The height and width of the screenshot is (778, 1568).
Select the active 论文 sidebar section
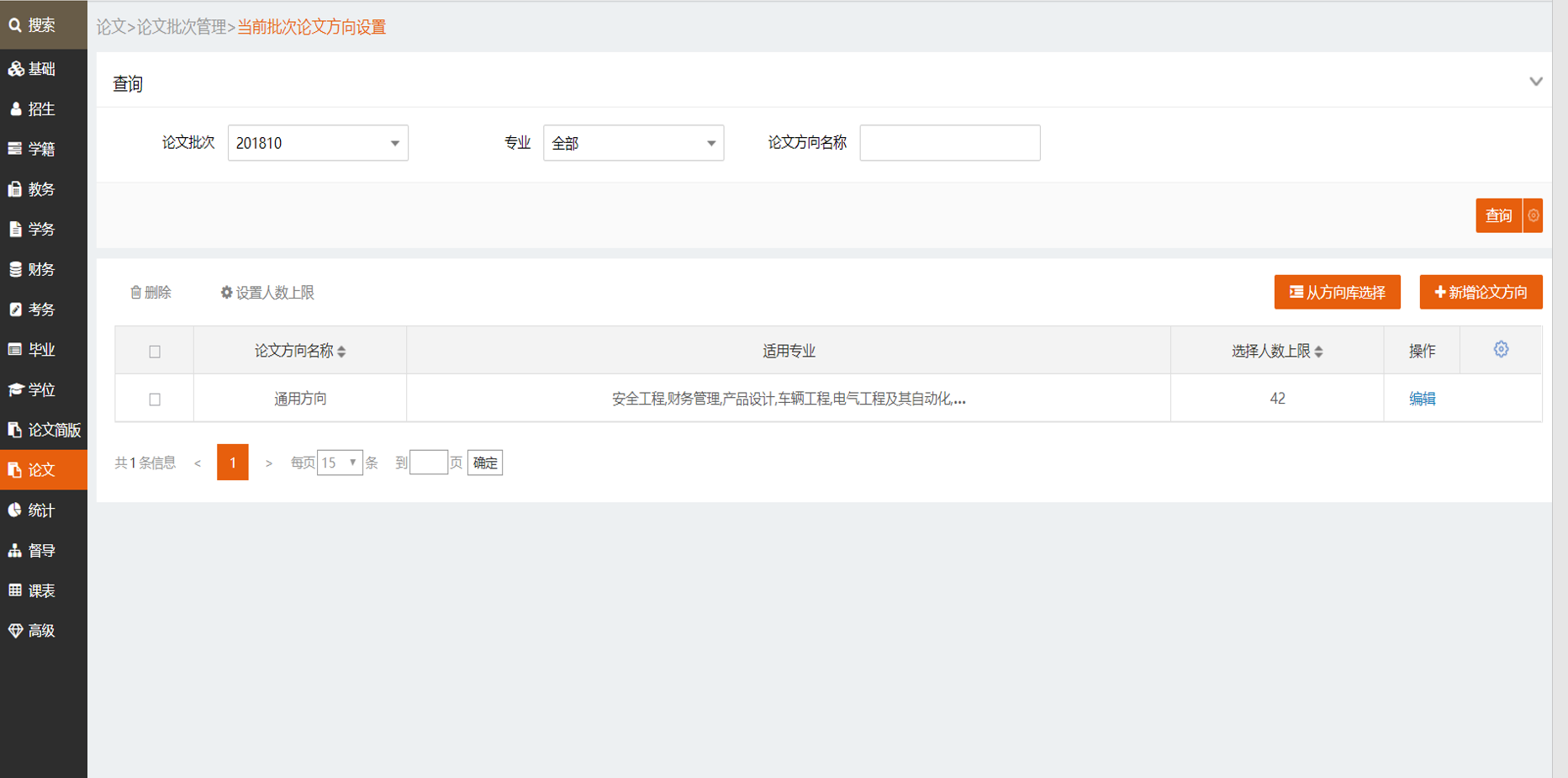(43, 470)
